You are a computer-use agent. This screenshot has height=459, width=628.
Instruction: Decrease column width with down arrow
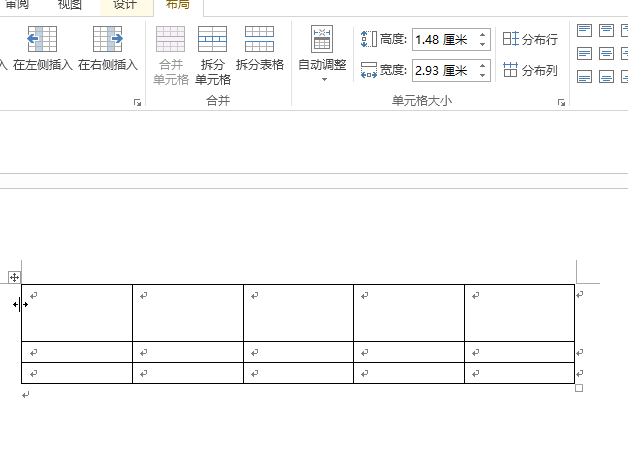coord(483,75)
